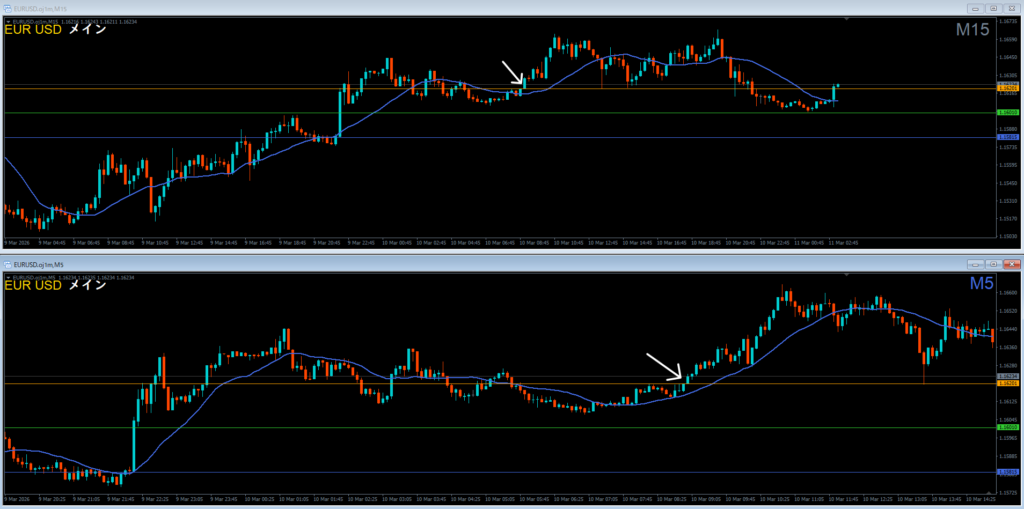This screenshot has width=1024, height=509.
Task: Click the green price label on M15 chart
Action: coord(1008,113)
